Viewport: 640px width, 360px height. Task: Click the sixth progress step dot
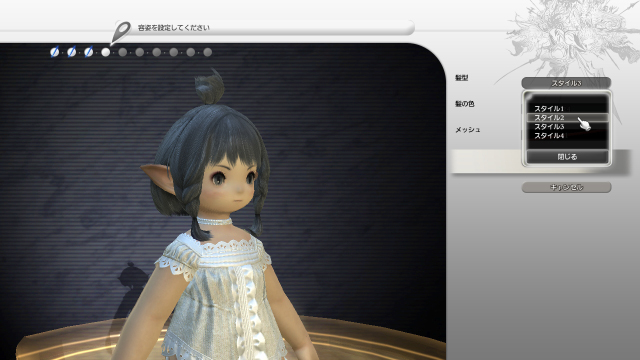click(x=140, y=52)
